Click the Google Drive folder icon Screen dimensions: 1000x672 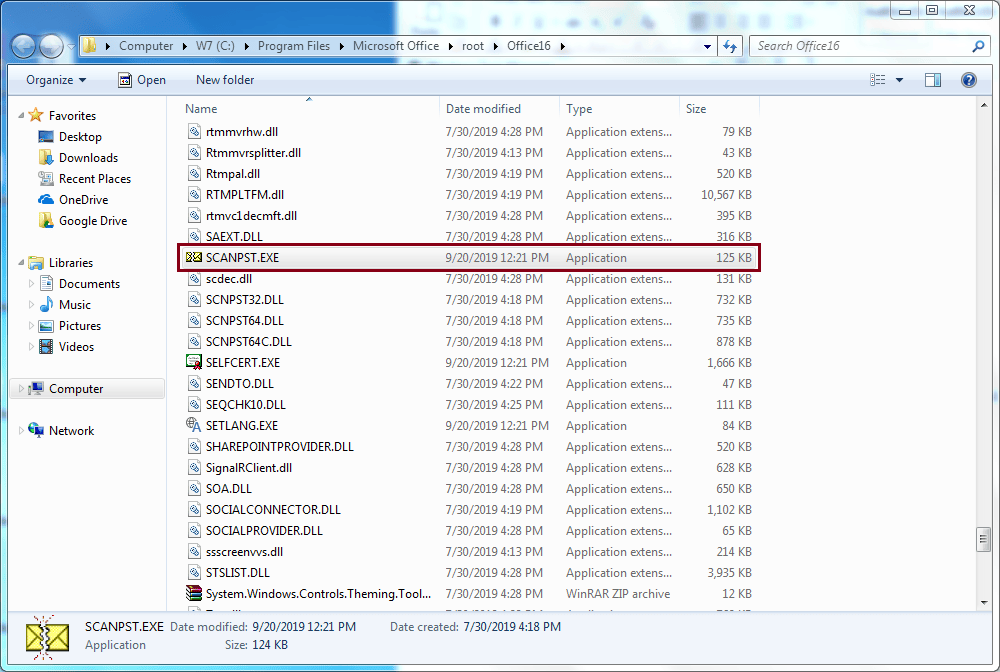point(46,221)
